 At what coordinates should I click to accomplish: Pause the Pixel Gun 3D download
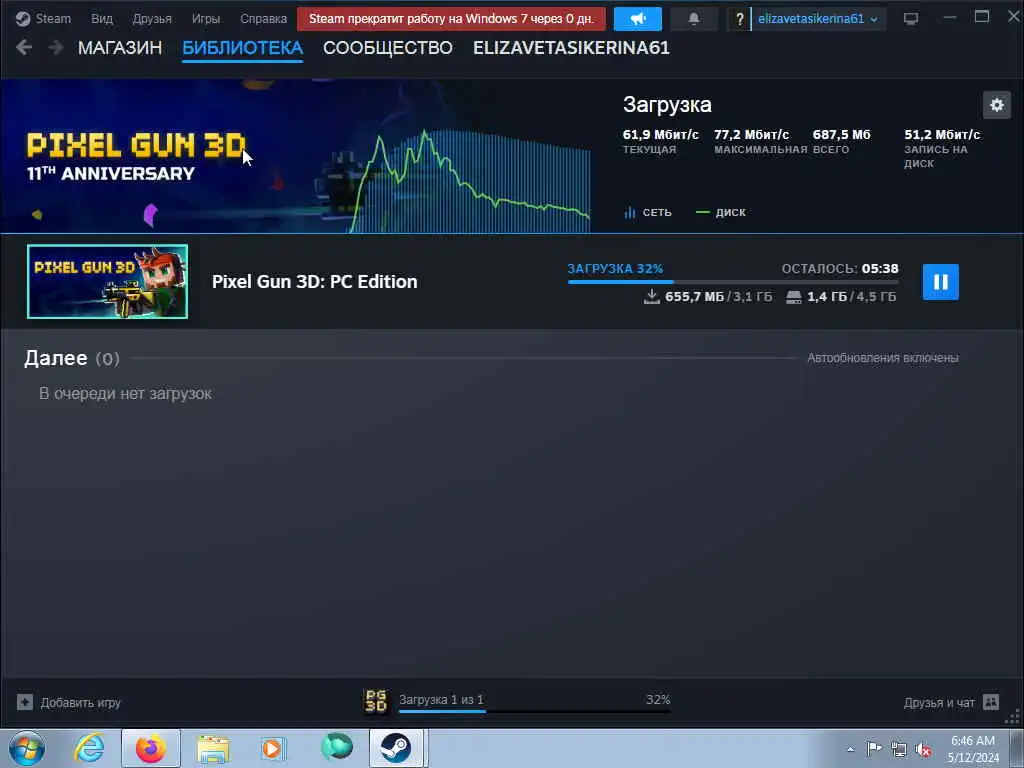[x=940, y=282]
